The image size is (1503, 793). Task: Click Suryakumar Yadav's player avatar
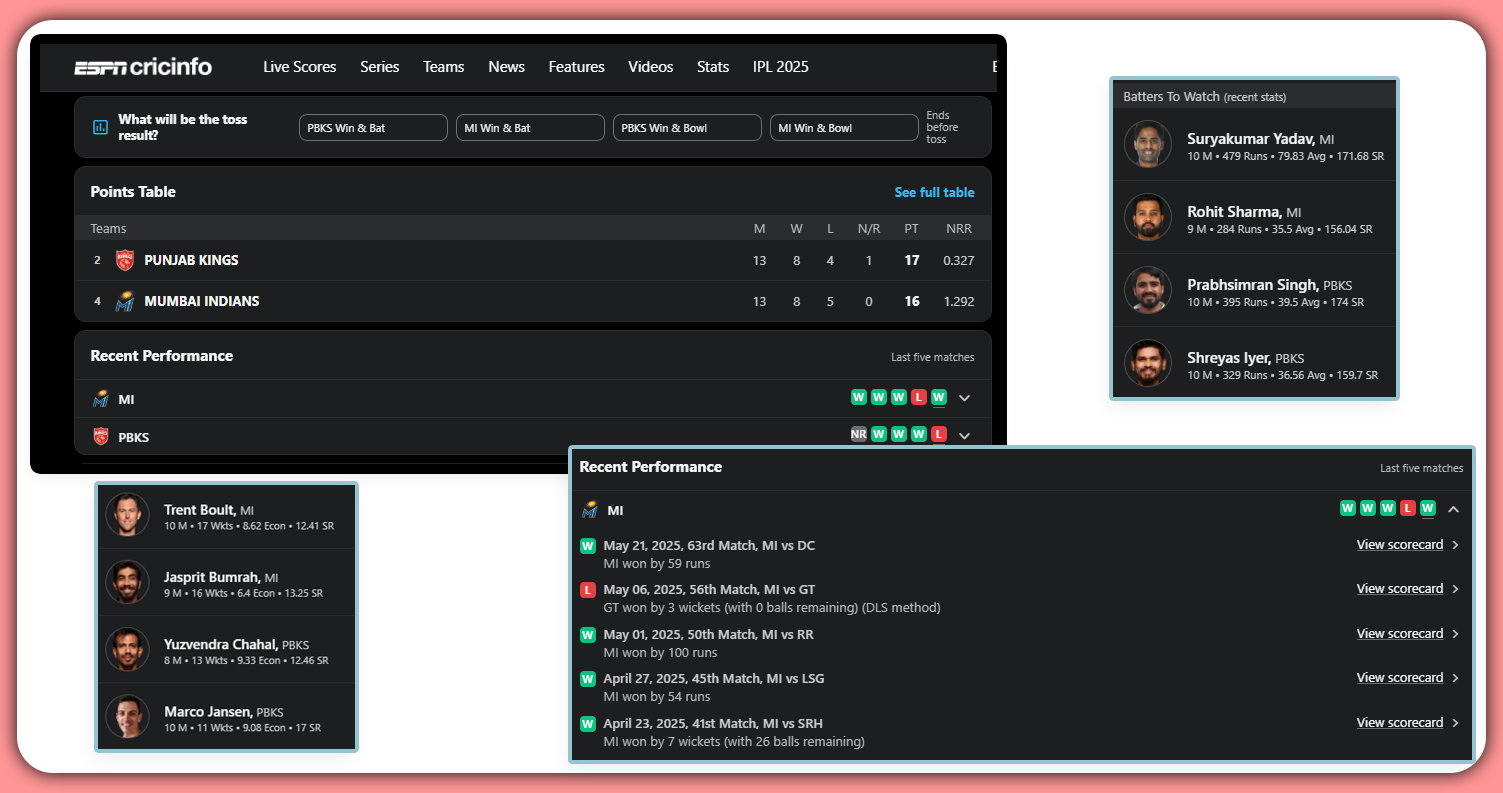tap(1147, 144)
